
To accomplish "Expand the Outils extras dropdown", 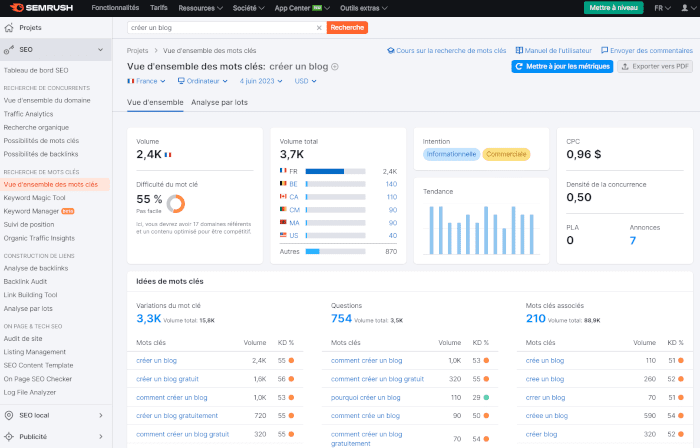I will [364, 8].
